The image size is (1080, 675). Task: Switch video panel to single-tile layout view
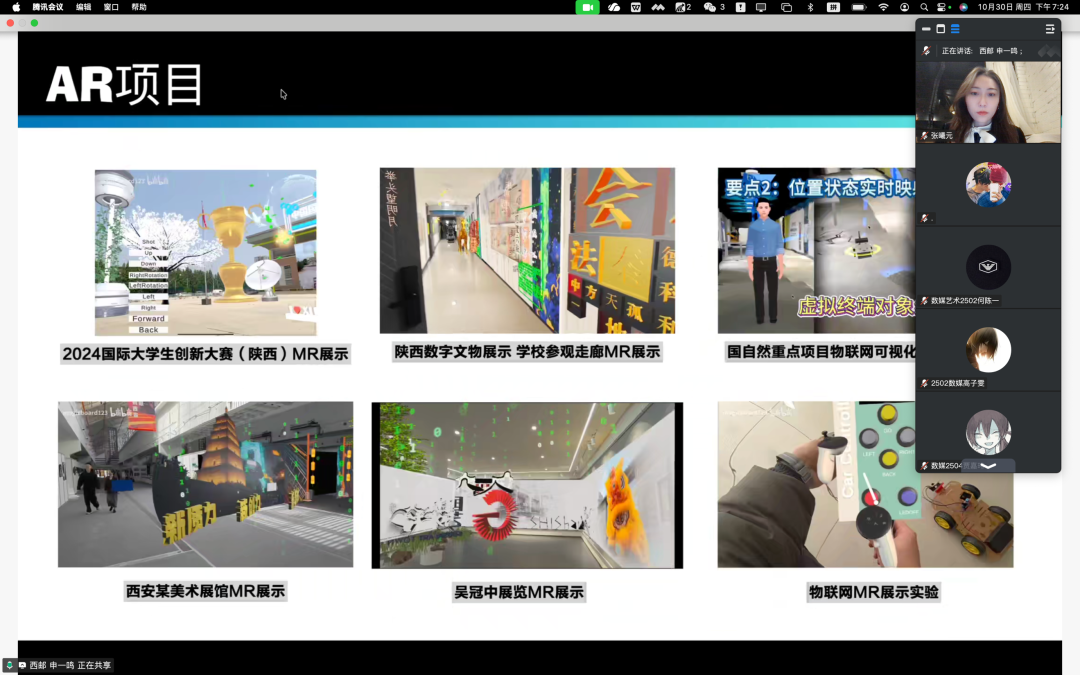(x=941, y=29)
